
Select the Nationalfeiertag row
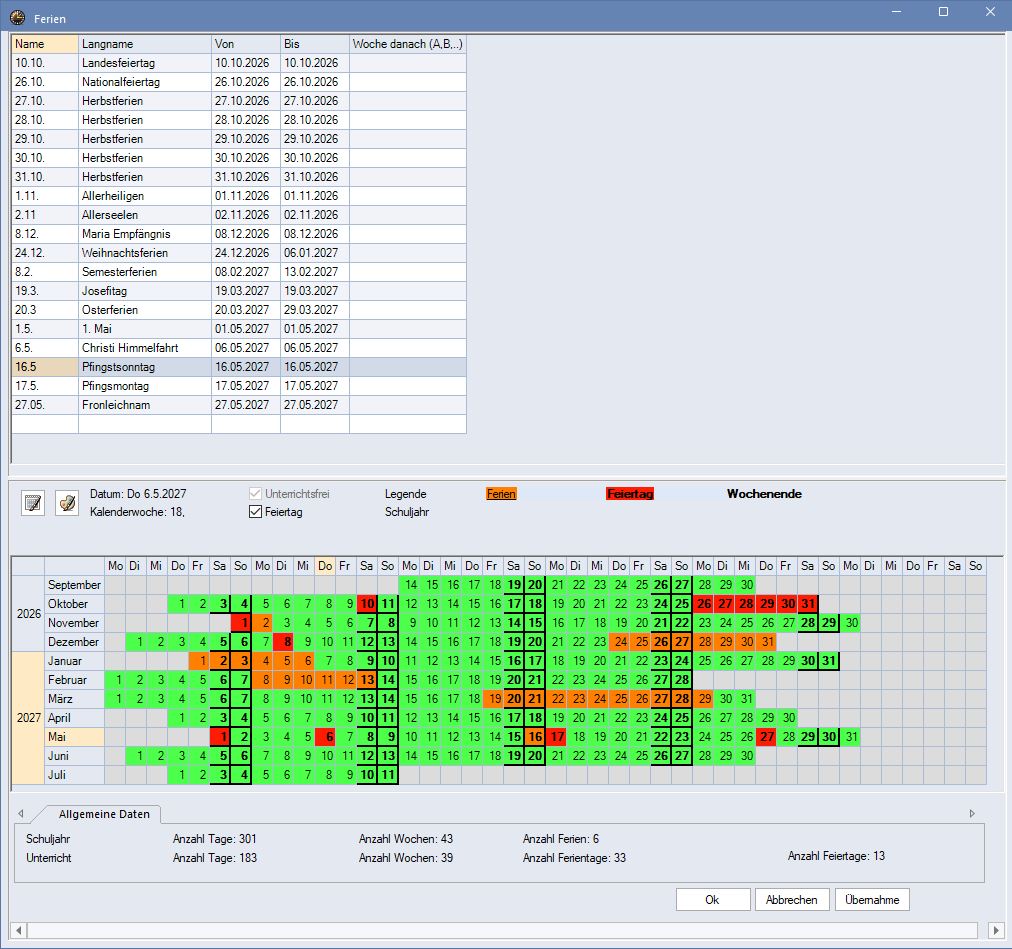[x=239, y=82]
